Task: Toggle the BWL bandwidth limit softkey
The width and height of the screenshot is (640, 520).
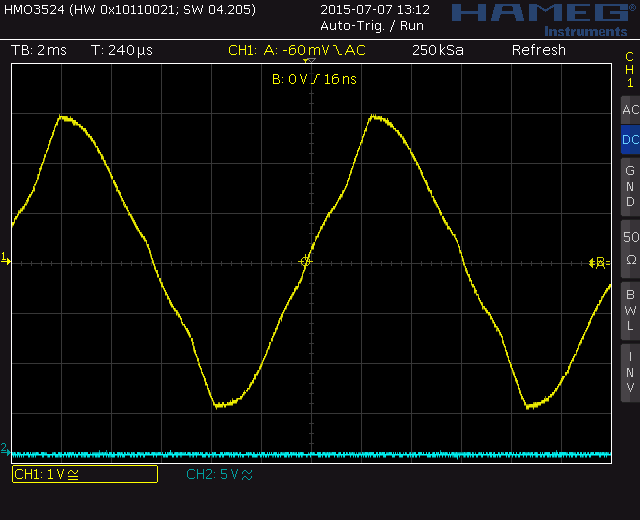Action: click(x=630, y=310)
